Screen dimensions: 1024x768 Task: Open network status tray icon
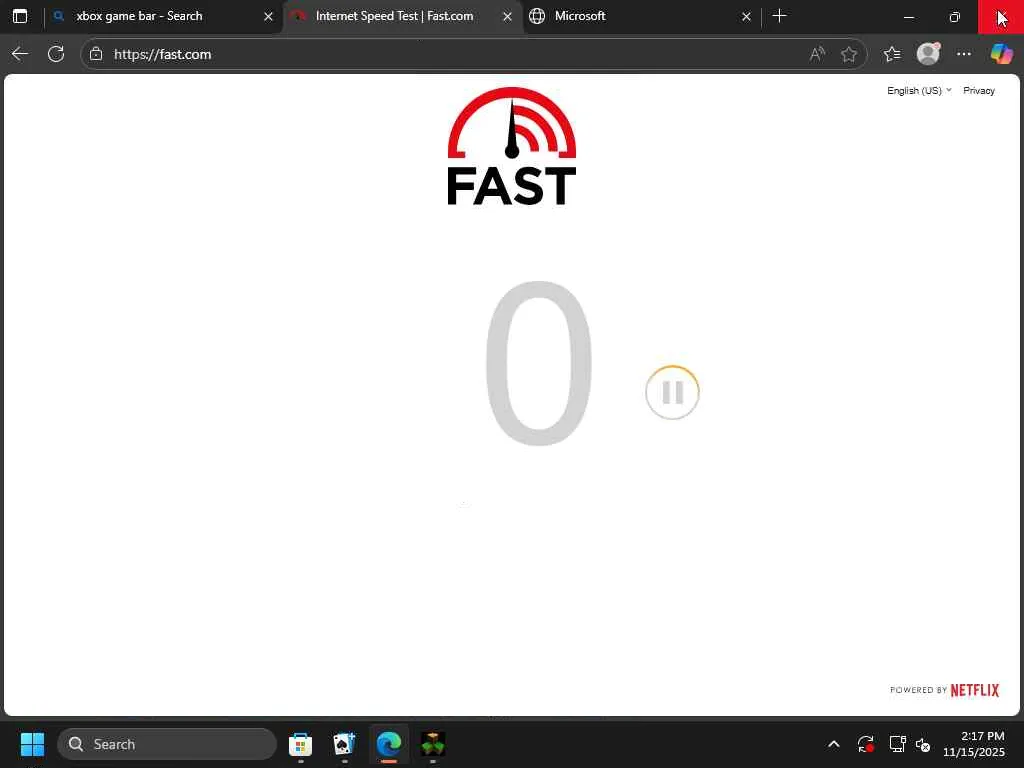897,744
